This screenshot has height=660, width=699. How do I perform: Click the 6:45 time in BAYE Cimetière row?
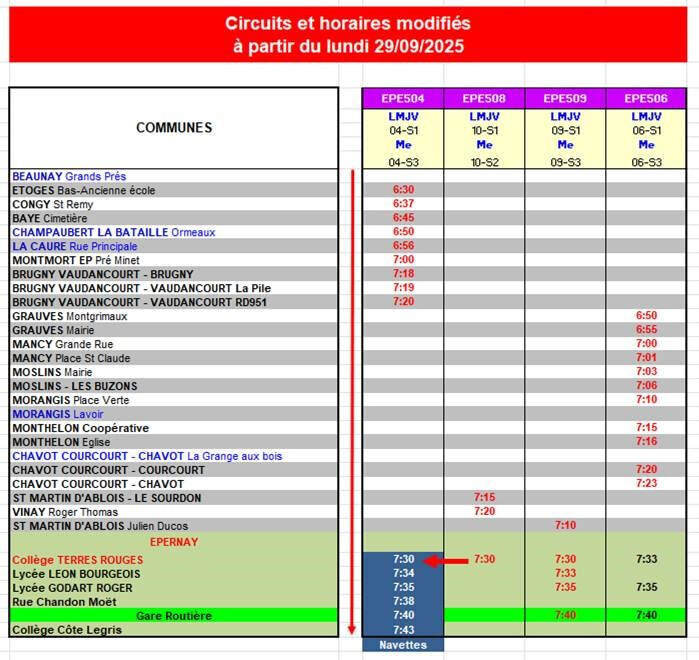pos(403,218)
